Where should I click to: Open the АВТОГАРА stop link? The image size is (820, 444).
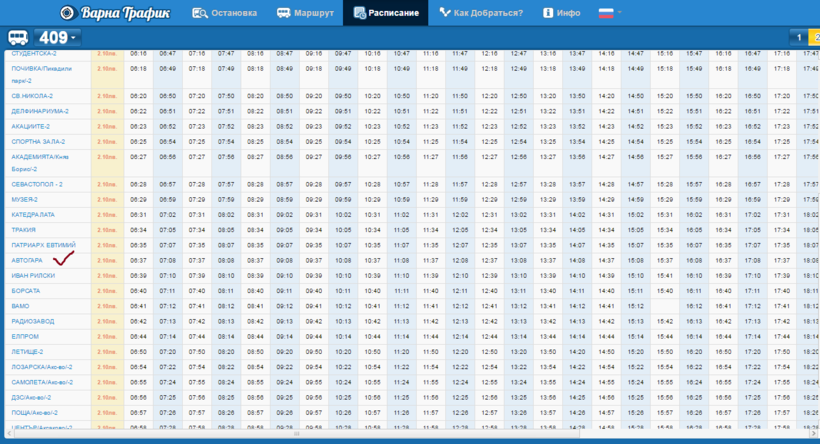click(27, 260)
